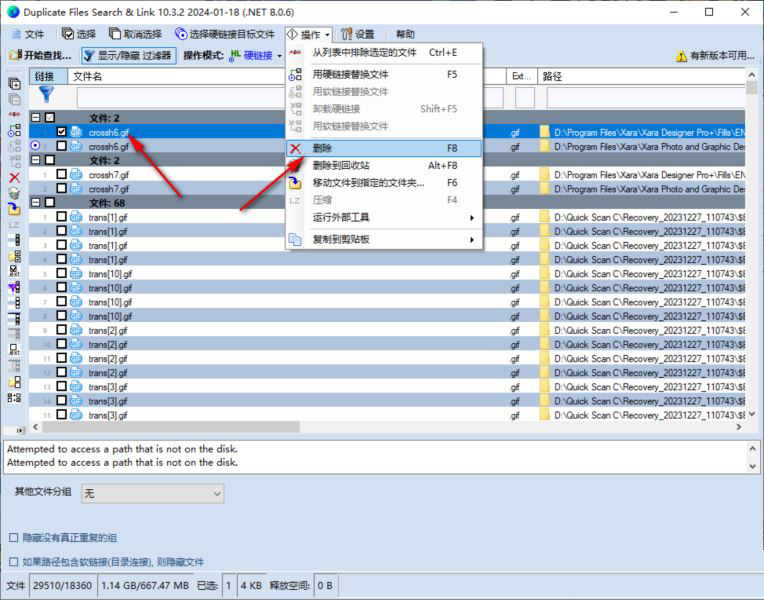Check the 文件: 68 group checkbox
The image size is (764, 600).
pyautogui.click(x=50, y=202)
